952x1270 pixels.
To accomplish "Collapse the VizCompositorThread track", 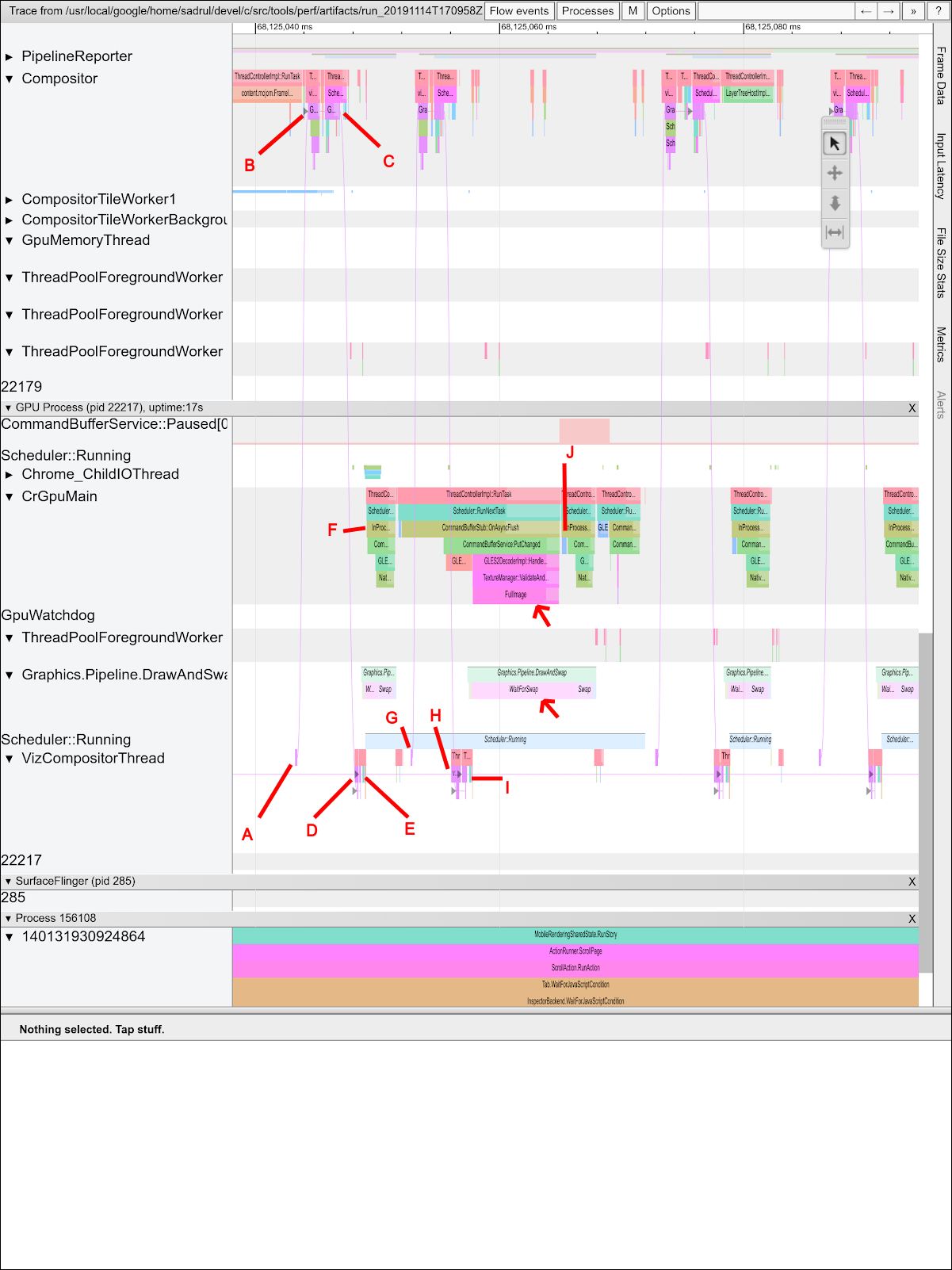I will pyautogui.click(x=10, y=759).
